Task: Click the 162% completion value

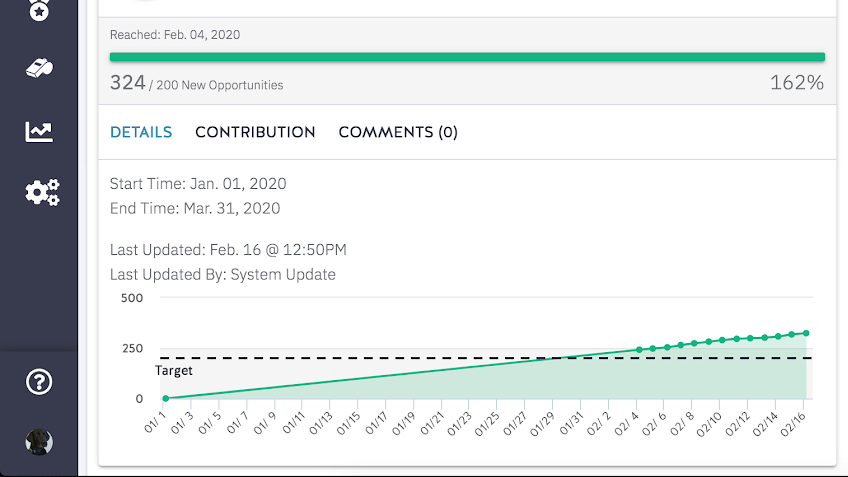Action: pos(797,83)
